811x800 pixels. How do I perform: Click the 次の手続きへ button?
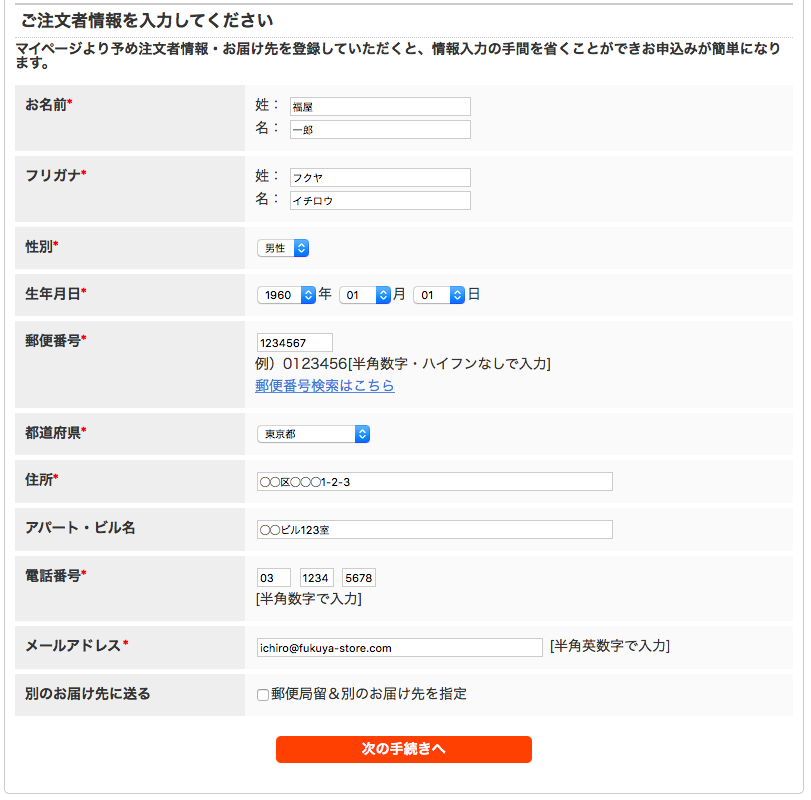pos(403,749)
